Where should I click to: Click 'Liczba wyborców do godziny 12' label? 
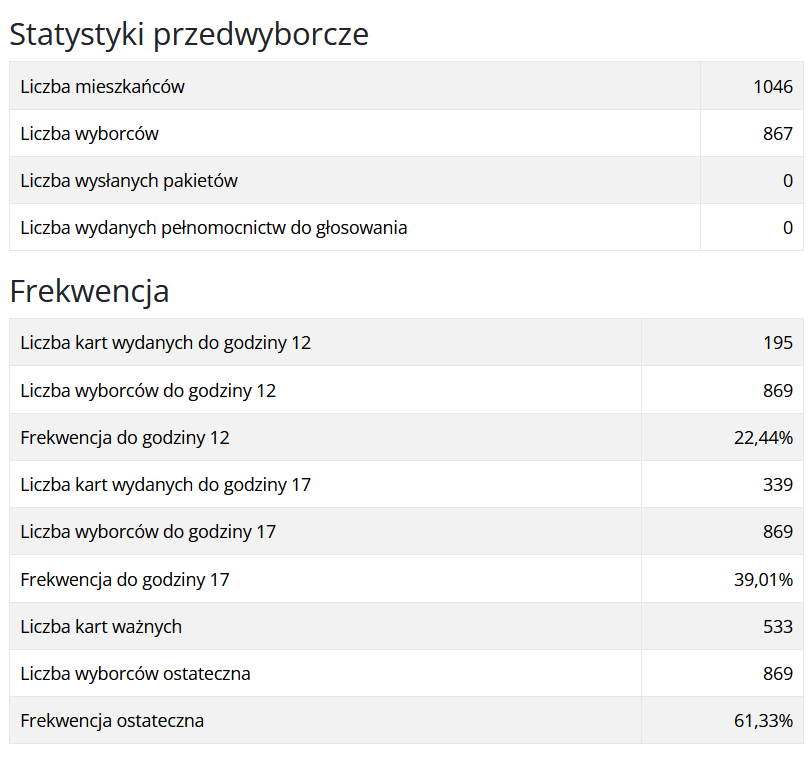pyautogui.click(x=148, y=390)
